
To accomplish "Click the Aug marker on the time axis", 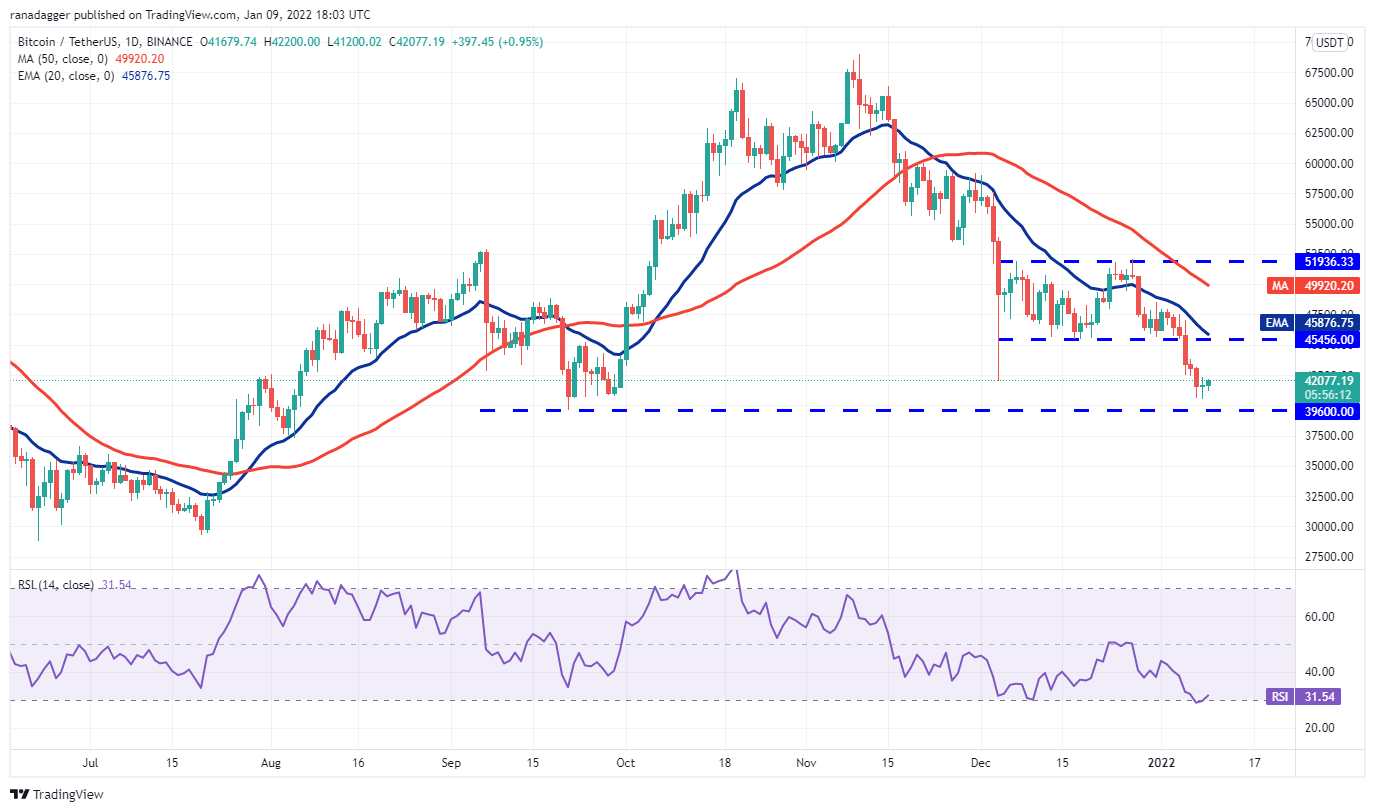I will (x=270, y=762).
